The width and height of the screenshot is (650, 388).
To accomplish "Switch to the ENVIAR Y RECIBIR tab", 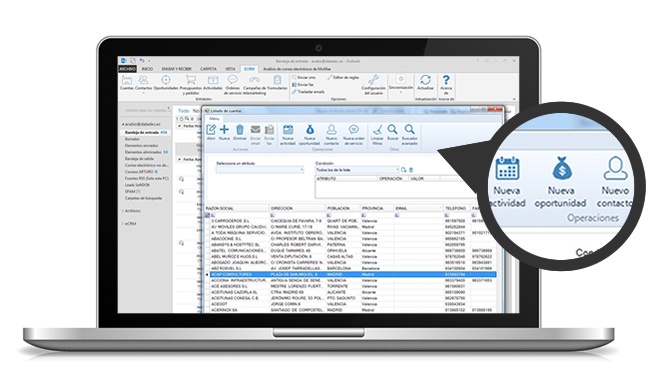I will click(x=176, y=69).
